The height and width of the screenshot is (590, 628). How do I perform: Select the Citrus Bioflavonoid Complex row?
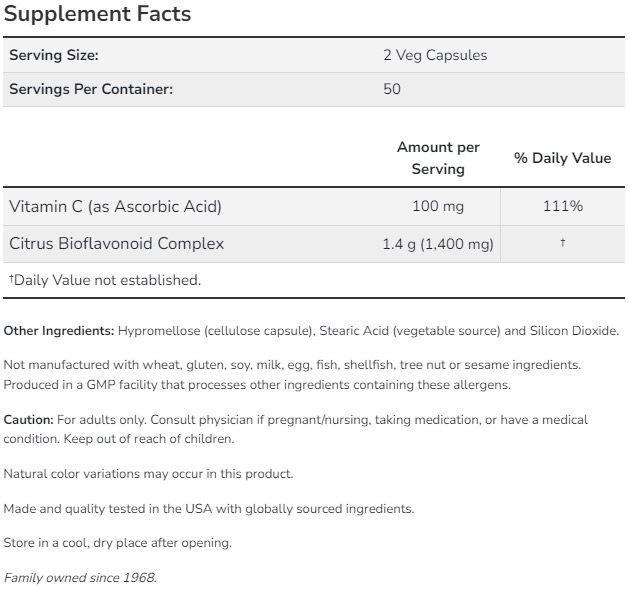click(314, 244)
